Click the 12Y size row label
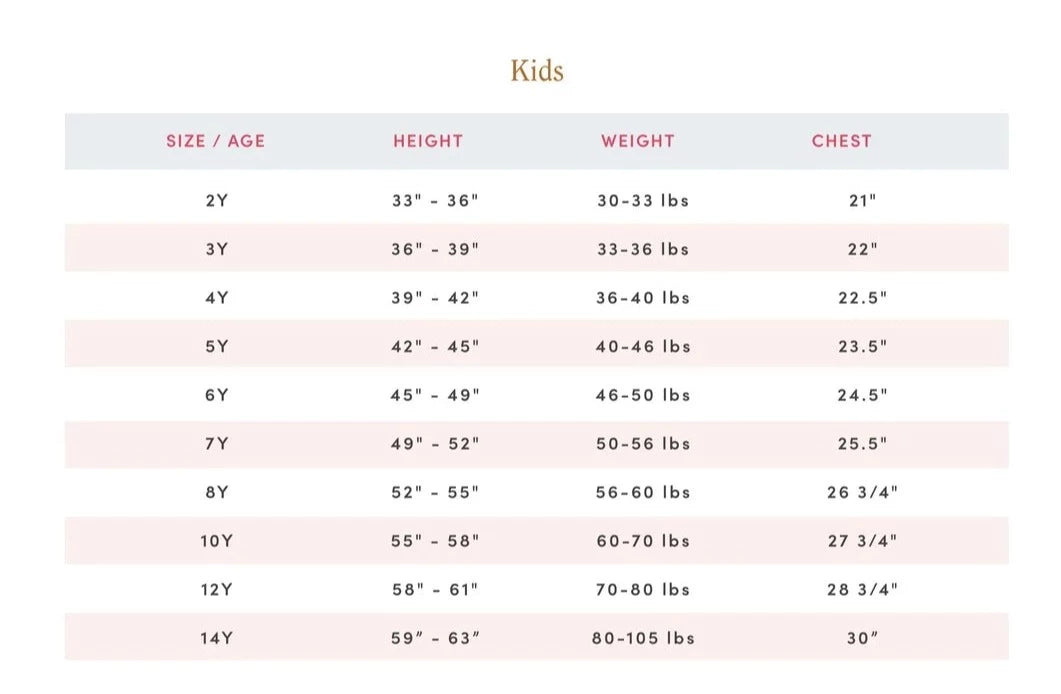This screenshot has width=1061, height=694. pyautogui.click(x=217, y=590)
